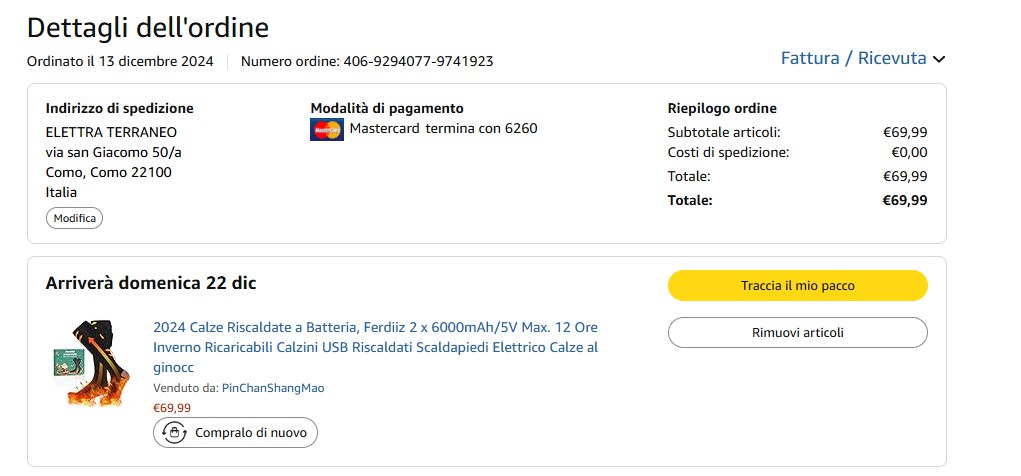
Task: Expand the Fattura / Ricevuta chevron arrow
Action: (939, 60)
